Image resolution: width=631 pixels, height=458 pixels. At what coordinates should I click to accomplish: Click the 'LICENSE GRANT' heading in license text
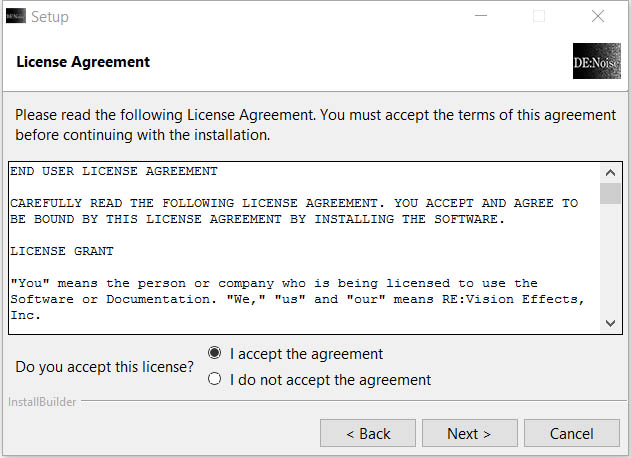pos(62,251)
